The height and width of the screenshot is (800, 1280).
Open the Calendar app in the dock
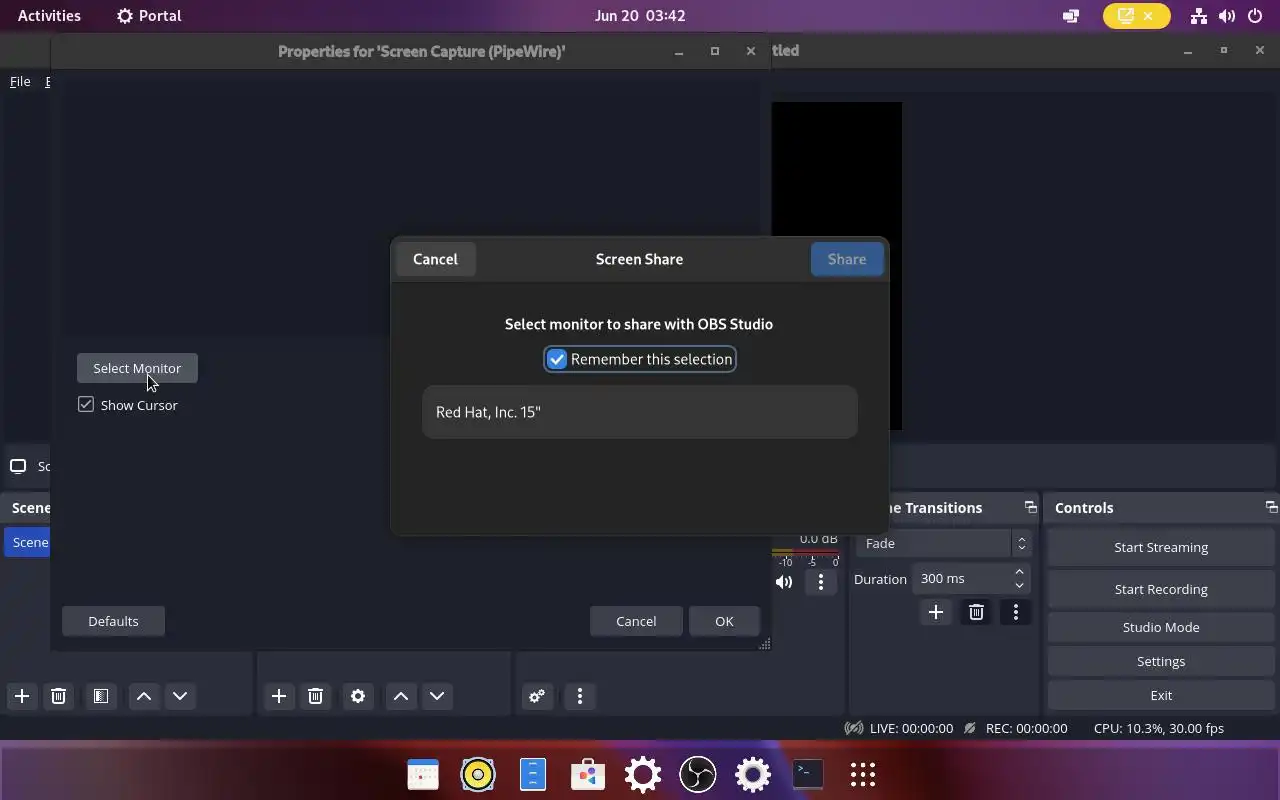point(423,774)
